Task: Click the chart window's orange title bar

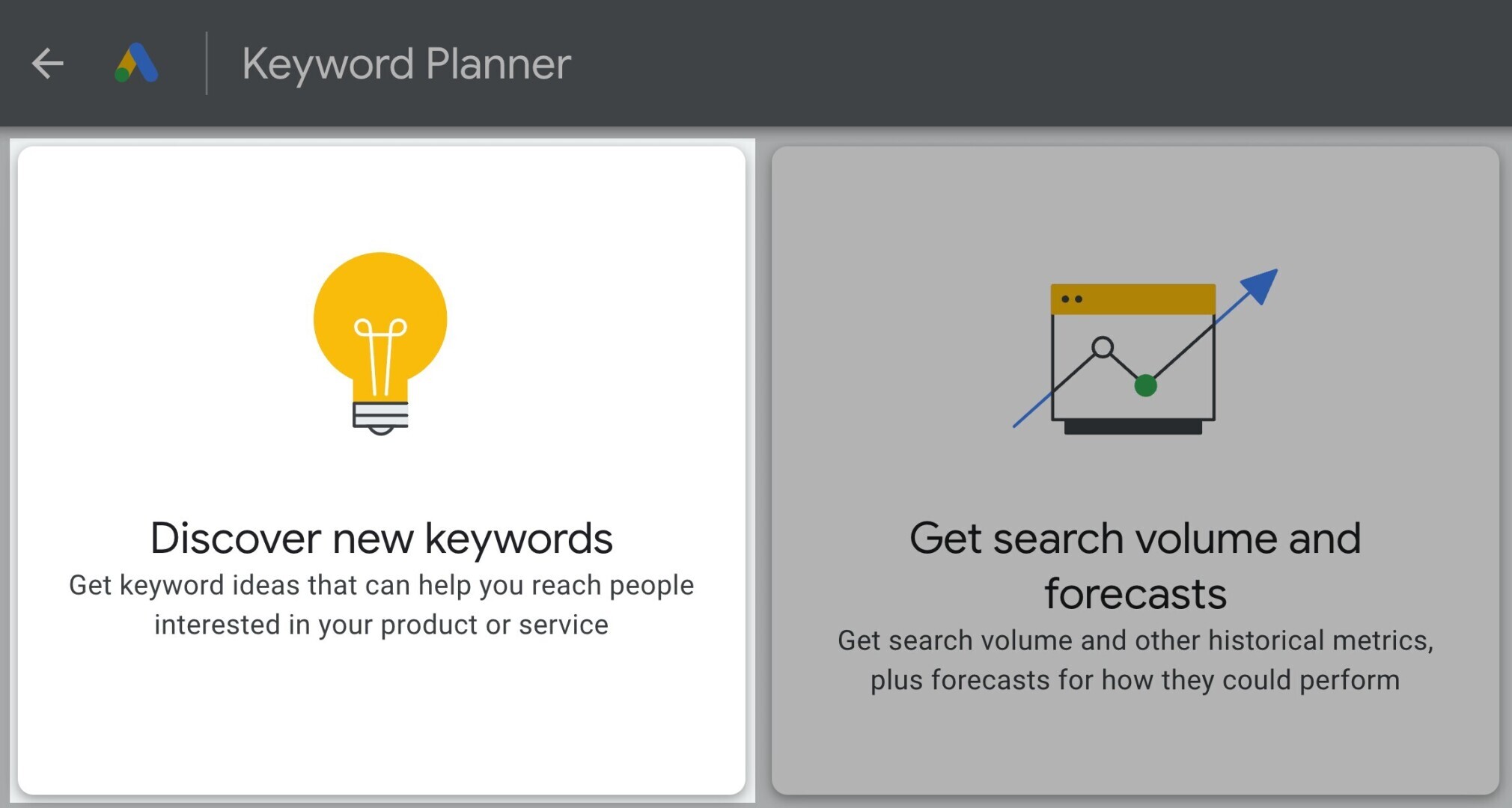Action: point(1133,299)
